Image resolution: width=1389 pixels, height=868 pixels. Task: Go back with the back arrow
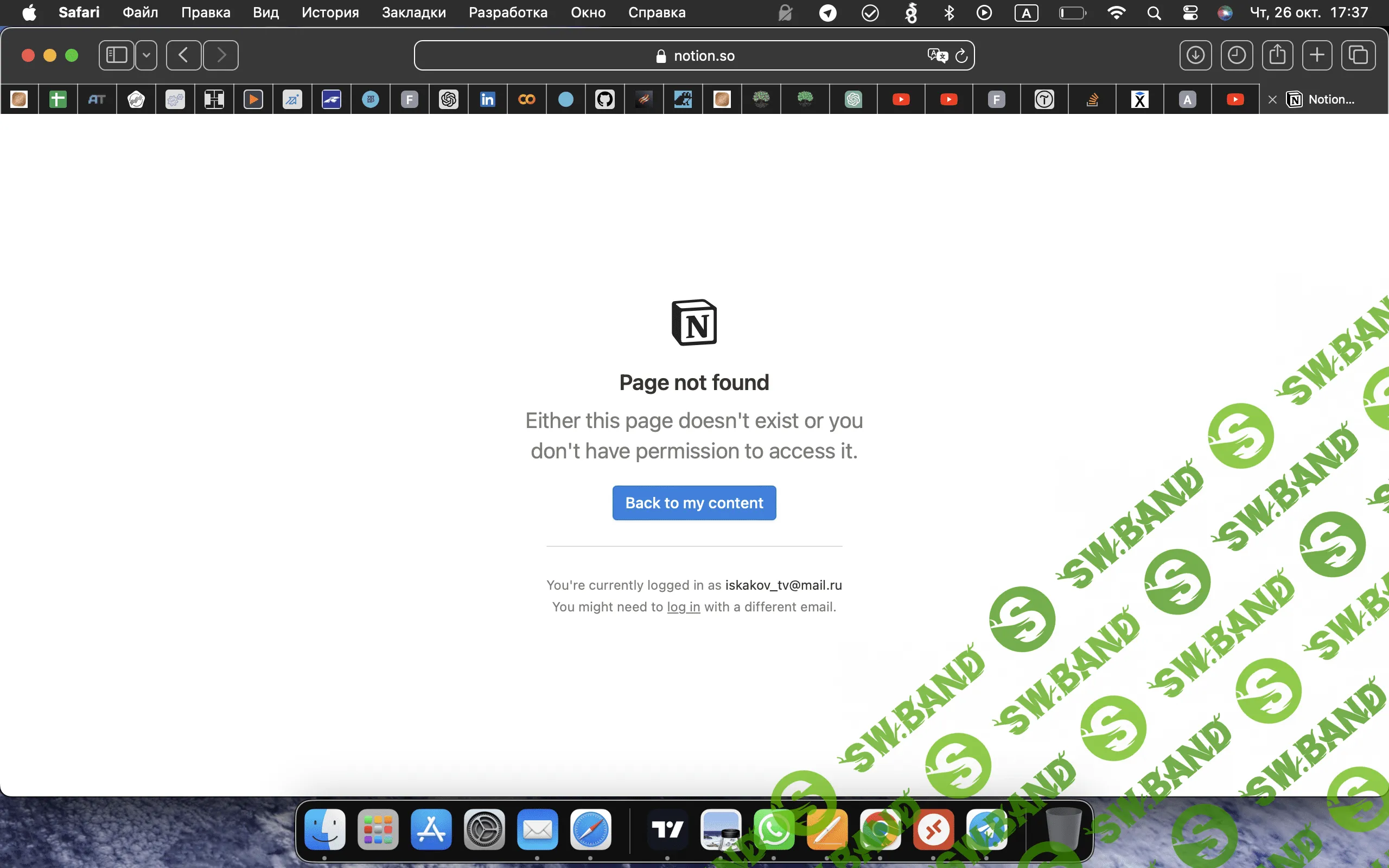(184, 55)
